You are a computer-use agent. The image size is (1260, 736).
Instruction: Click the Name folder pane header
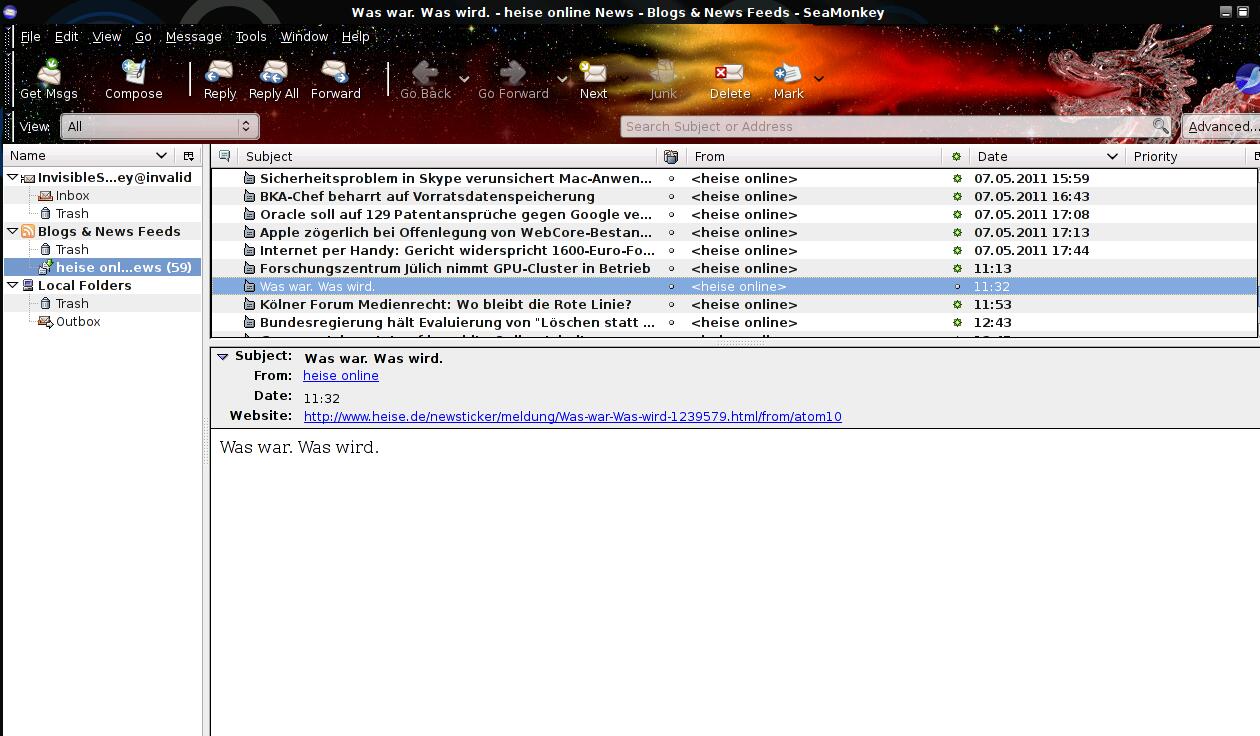(x=88, y=156)
